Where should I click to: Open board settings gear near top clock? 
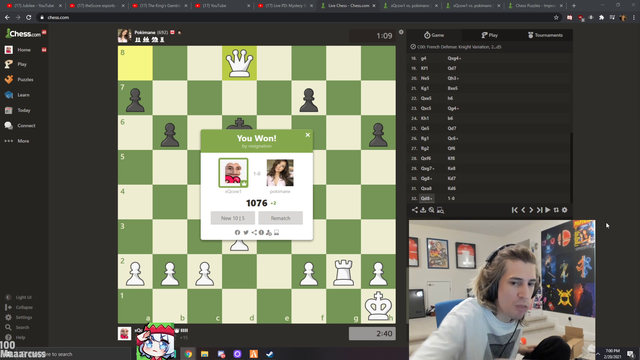[x=401, y=32]
